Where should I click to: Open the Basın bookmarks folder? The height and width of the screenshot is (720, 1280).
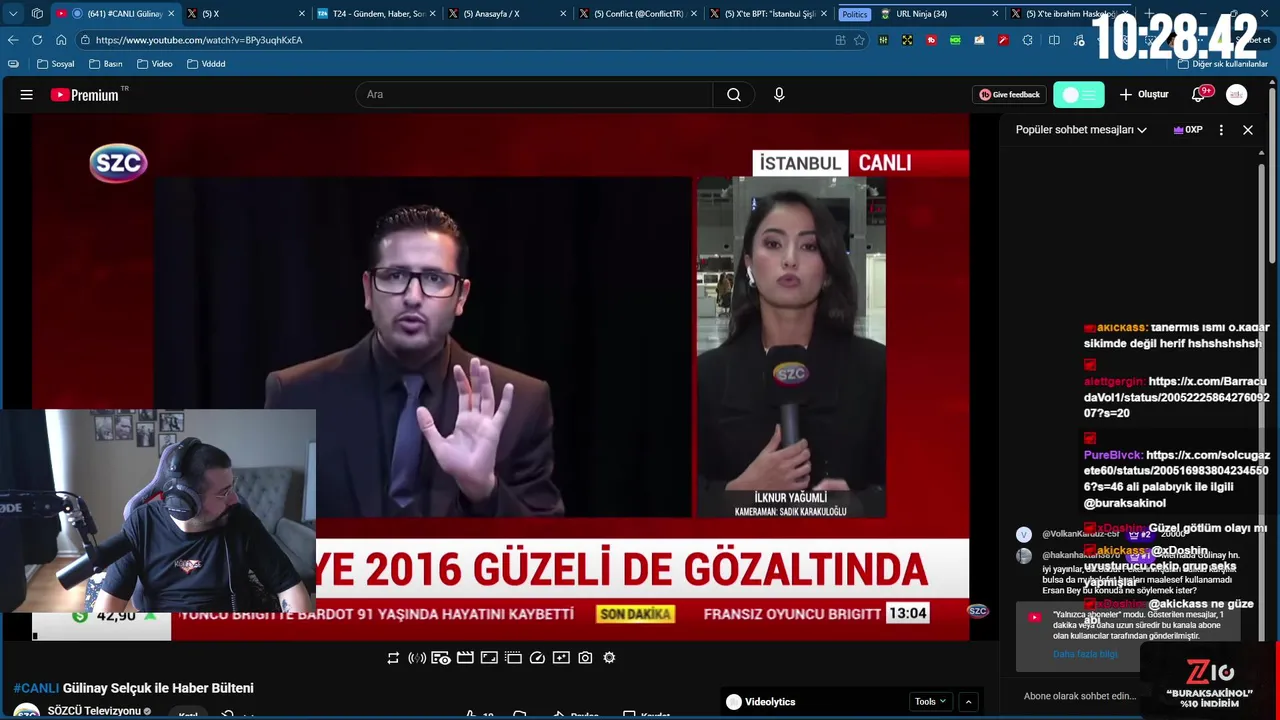[106, 64]
